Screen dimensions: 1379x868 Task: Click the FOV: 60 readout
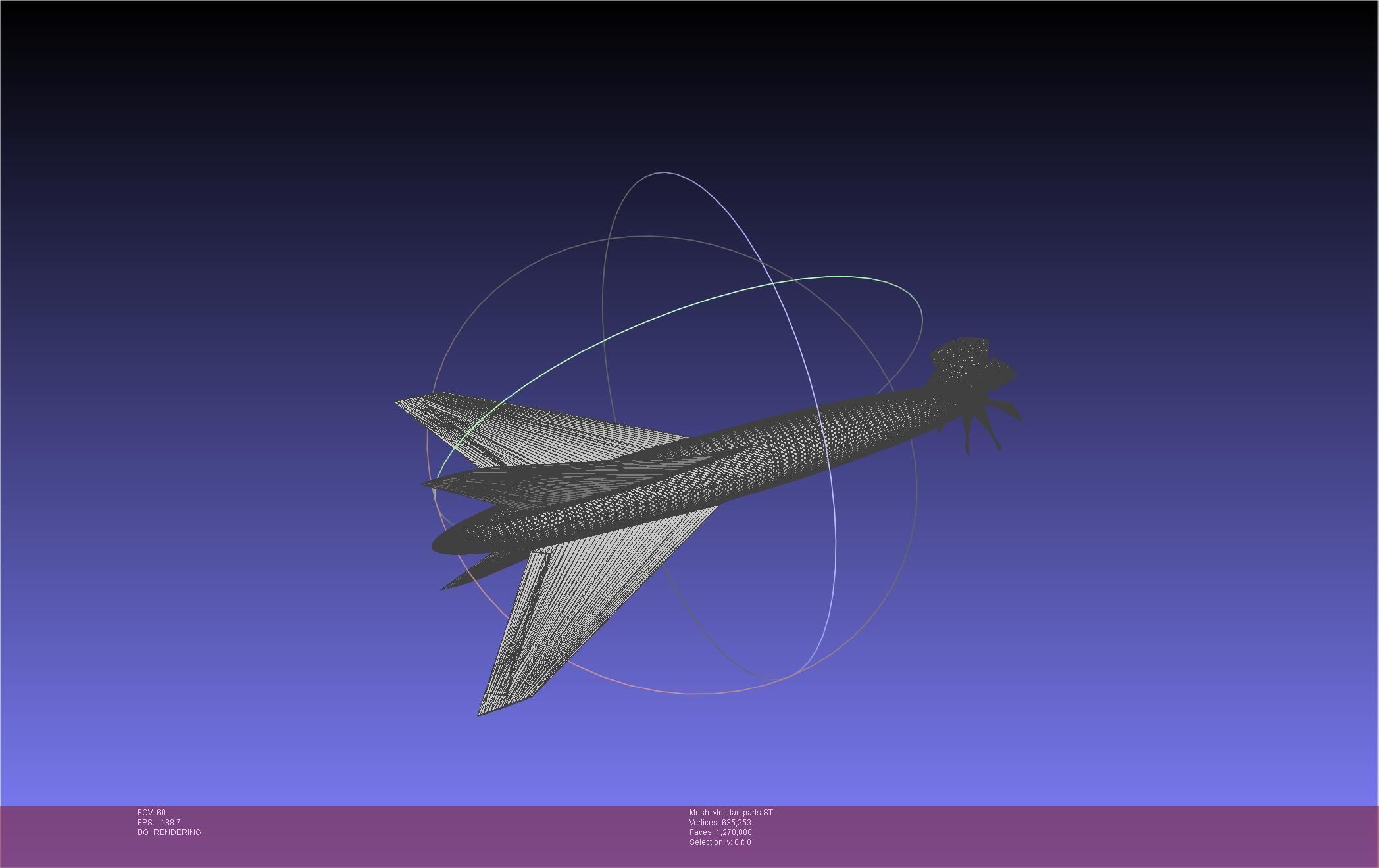[x=151, y=813]
